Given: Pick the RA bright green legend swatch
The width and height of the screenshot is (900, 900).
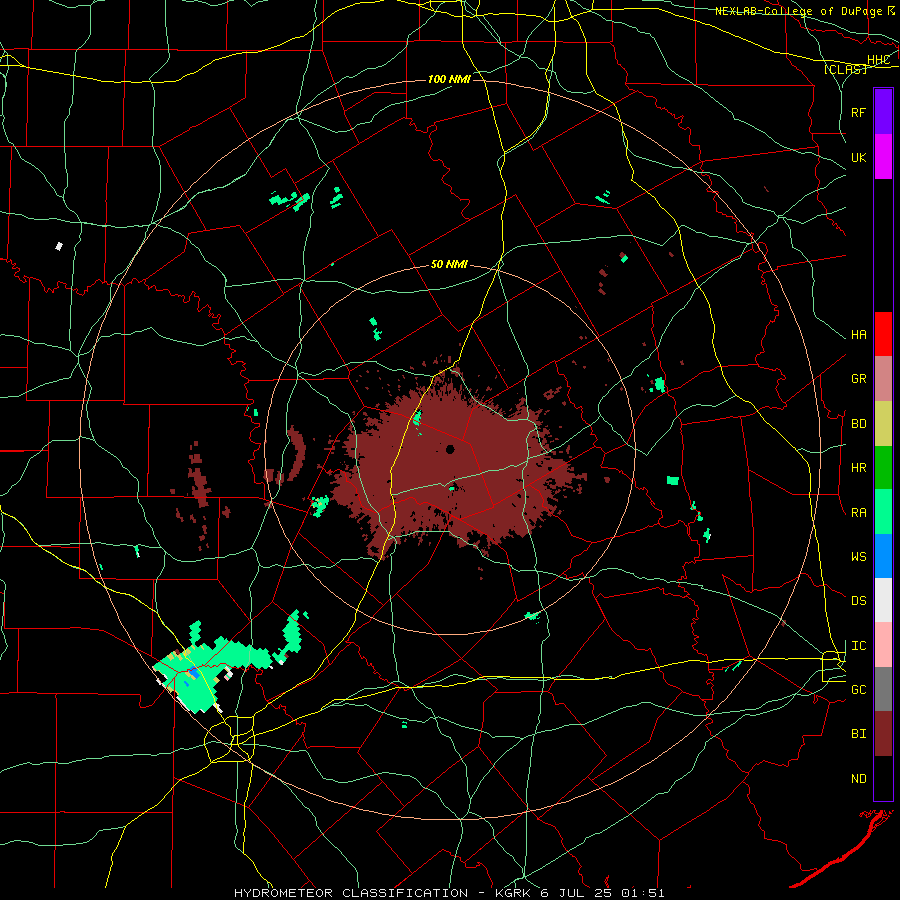Looking at the screenshot, I should pos(883,512).
